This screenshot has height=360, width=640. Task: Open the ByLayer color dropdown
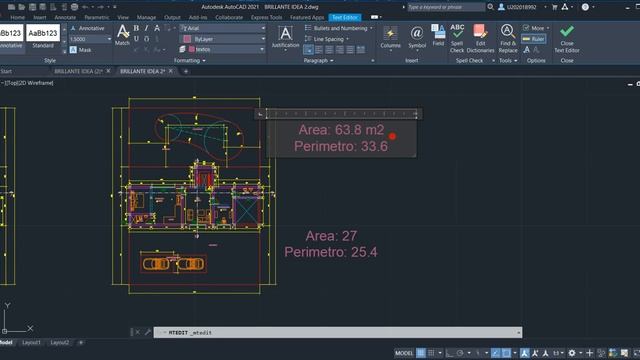[x=263, y=39]
